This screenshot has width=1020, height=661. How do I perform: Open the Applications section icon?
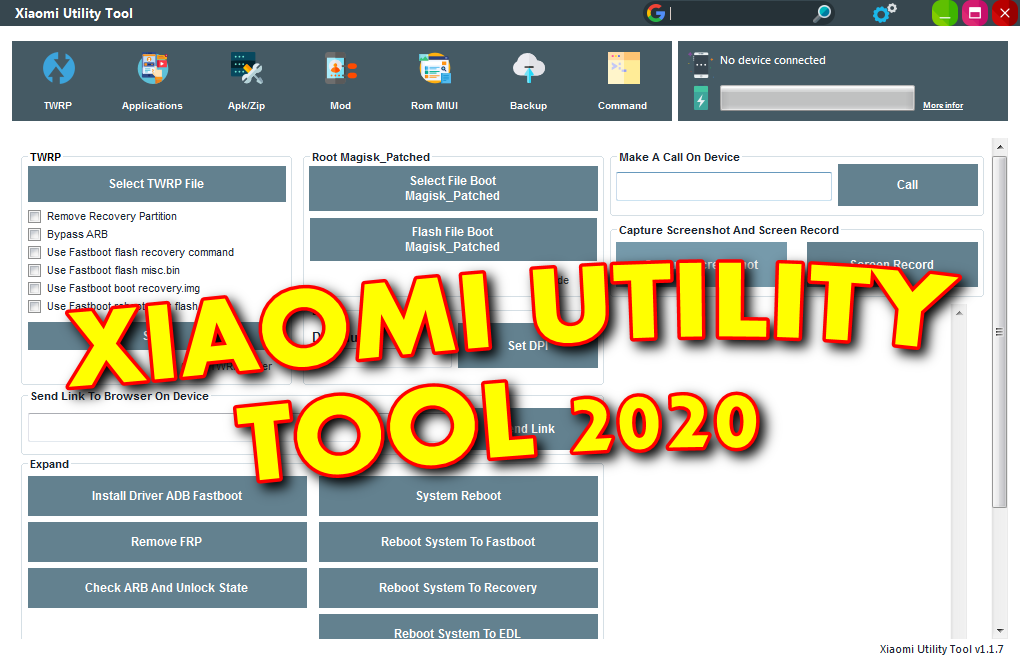152,68
